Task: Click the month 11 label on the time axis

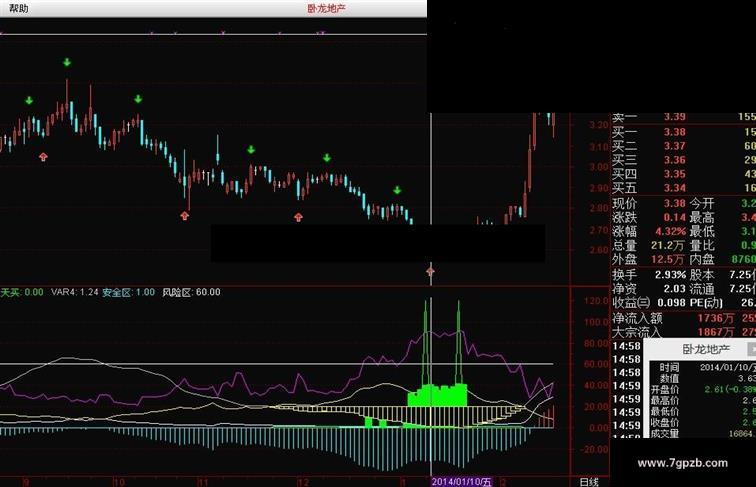Action: (202, 482)
